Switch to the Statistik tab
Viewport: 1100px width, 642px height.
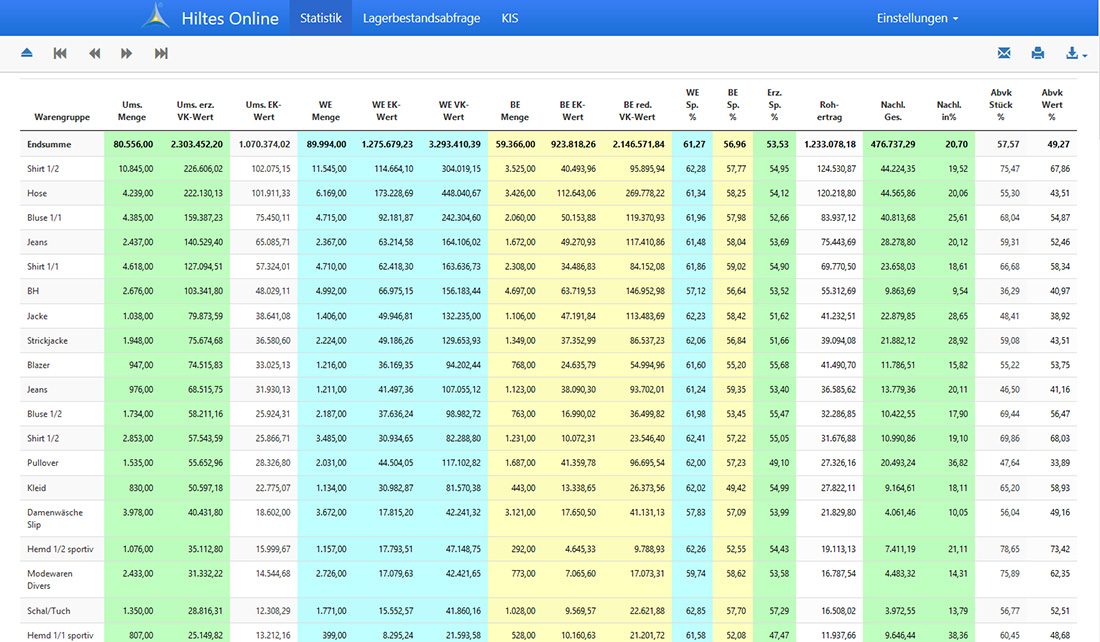coord(320,18)
